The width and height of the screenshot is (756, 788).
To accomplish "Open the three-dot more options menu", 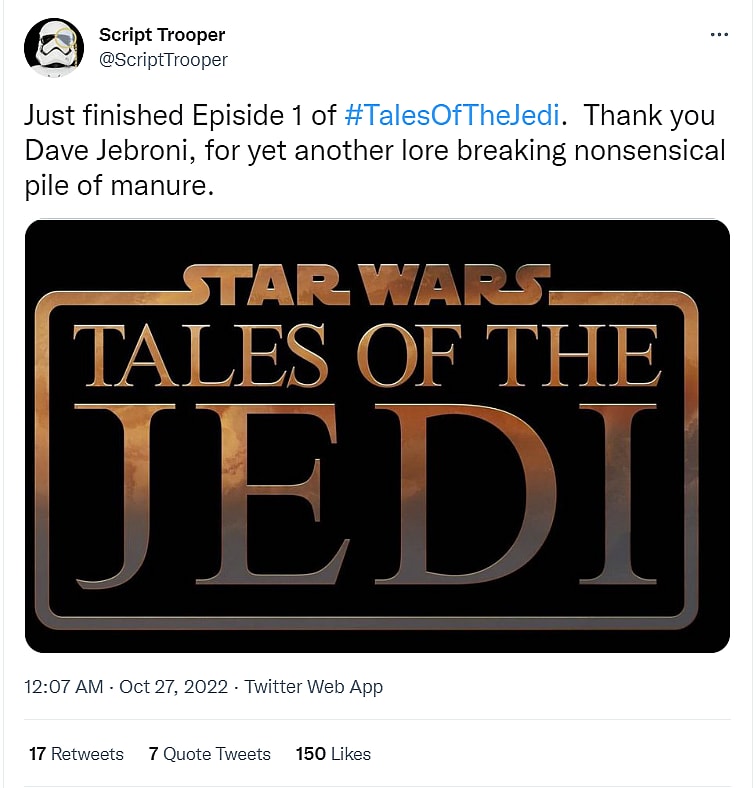I will pyautogui.click(x=719, y=34).
